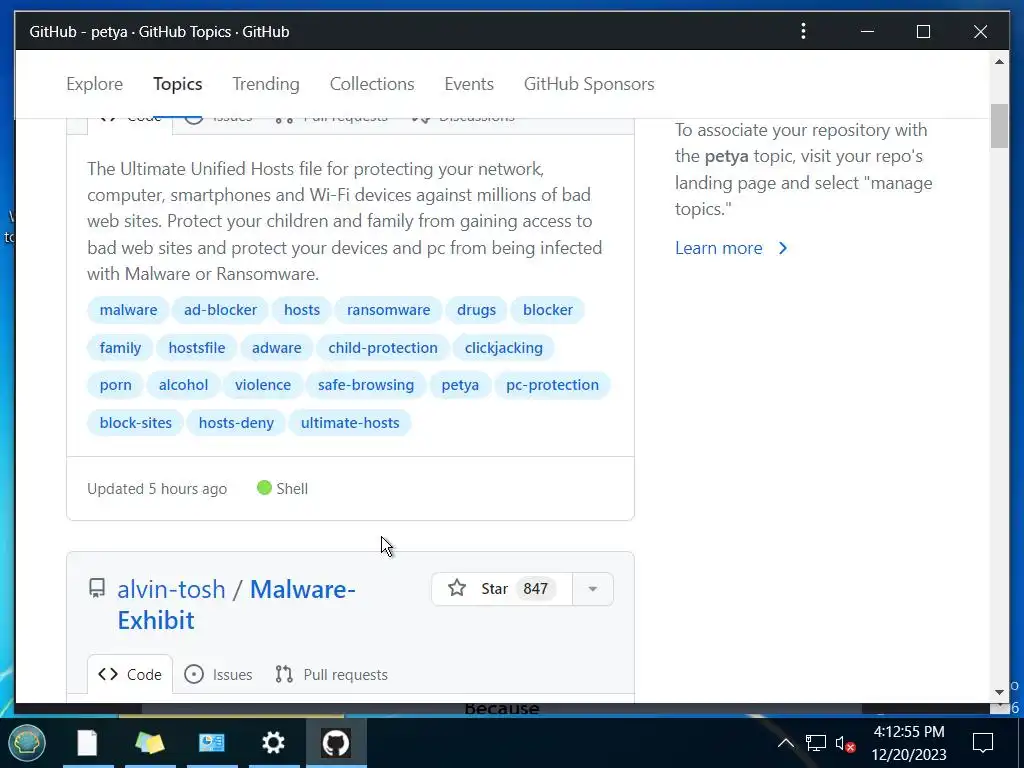Click the Issues circle icon for Malware-Exhibit

194,674
